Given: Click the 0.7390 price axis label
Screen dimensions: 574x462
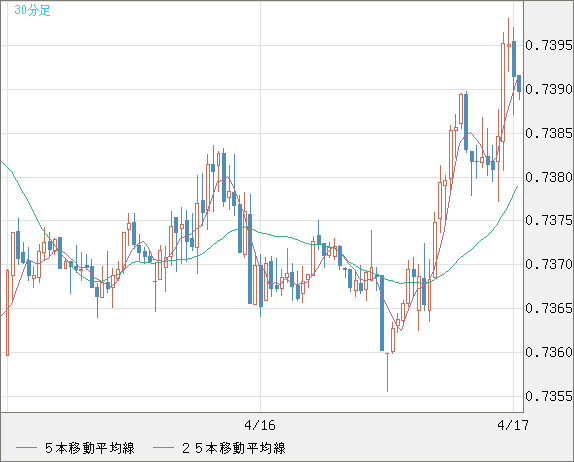Looking at the screenshot, I should (549, 89).
